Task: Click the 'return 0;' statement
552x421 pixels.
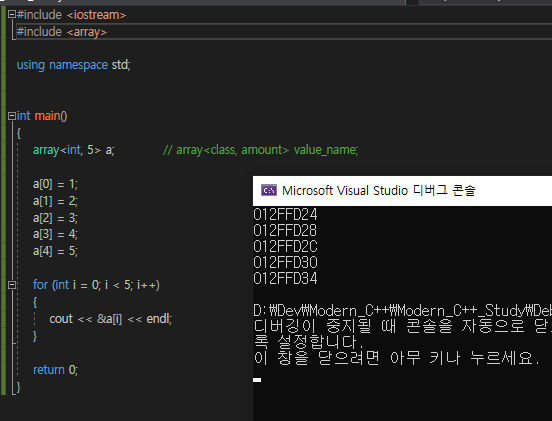Action: (x=55, y=370)
